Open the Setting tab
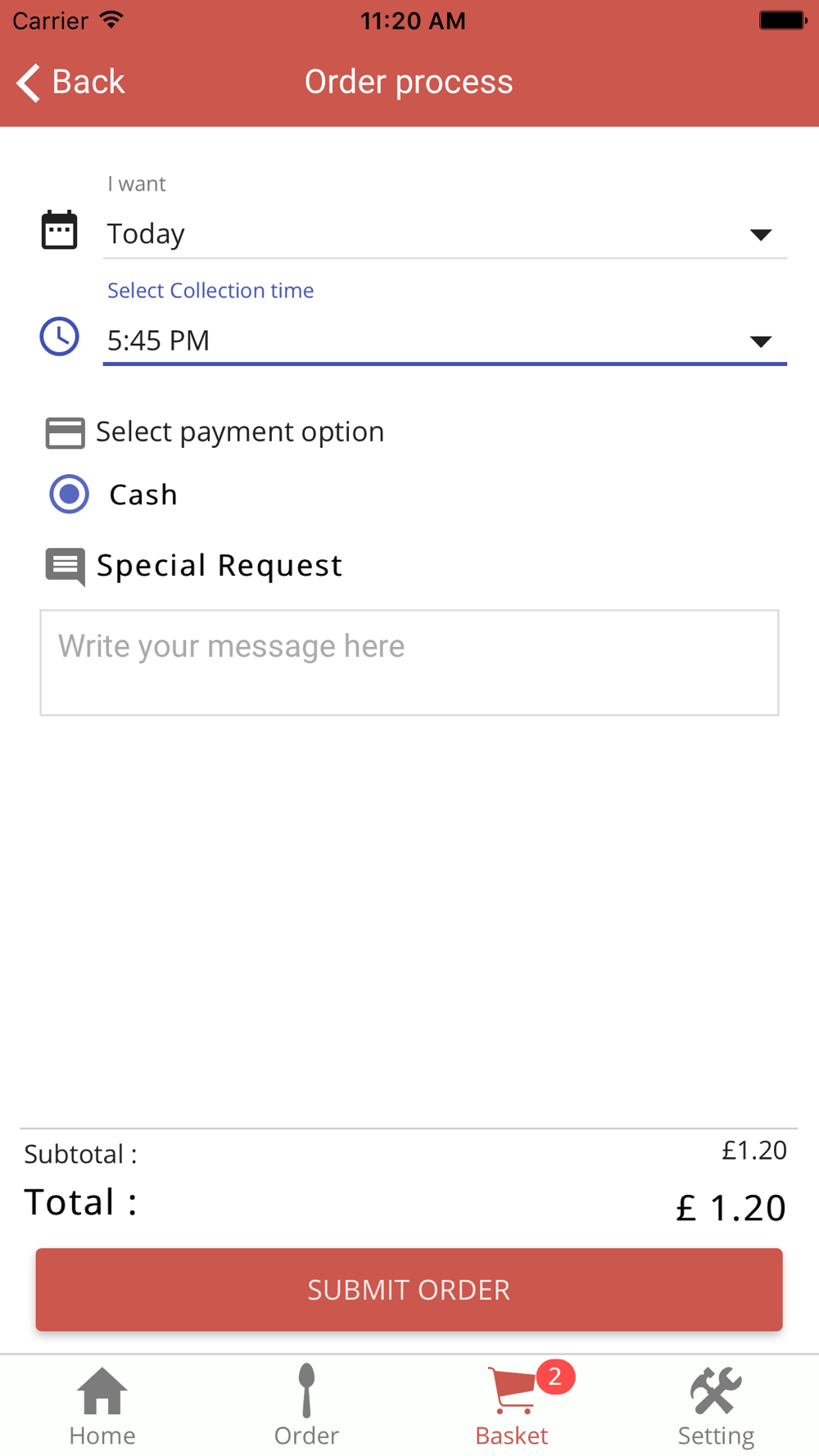This screenshot has width=819, height=1456. (716, 1406)
